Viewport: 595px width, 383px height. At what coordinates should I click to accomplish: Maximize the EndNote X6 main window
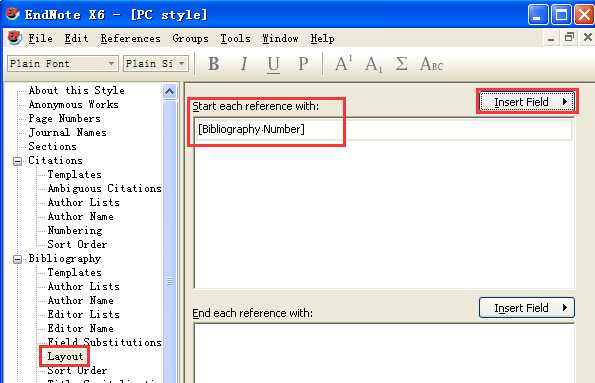coord(561,15)
